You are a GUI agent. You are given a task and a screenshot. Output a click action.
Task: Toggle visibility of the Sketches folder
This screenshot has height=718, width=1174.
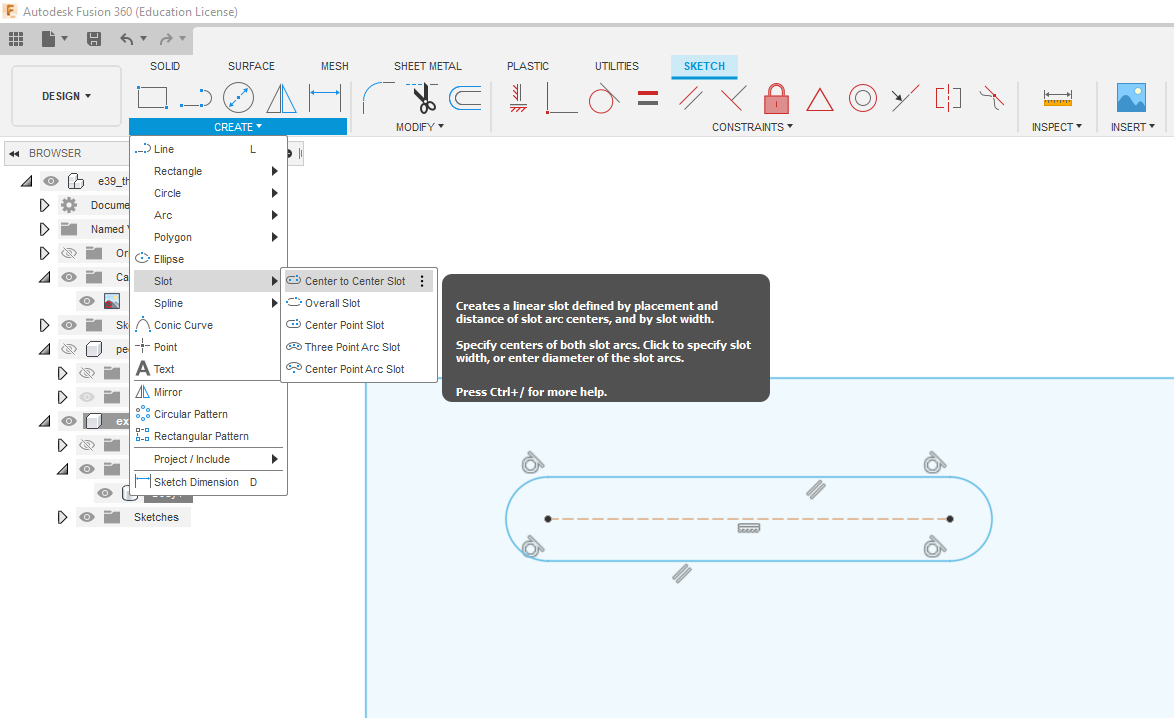coord(87,517)
